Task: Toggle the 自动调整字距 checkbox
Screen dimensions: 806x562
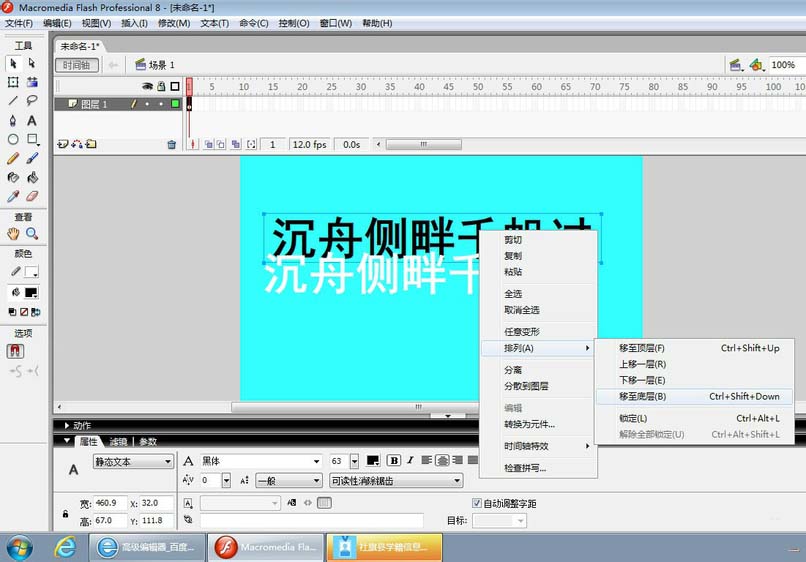Action: [477, 503]
